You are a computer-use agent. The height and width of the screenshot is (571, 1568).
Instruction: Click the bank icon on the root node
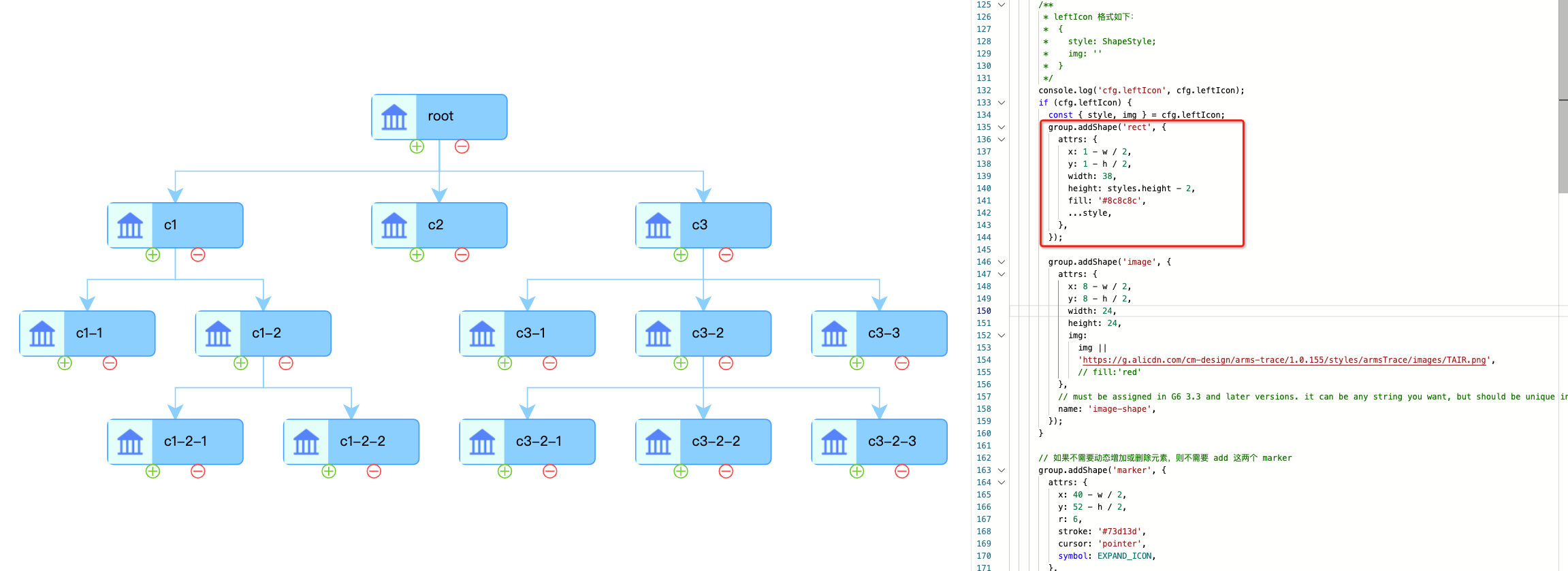394,117
